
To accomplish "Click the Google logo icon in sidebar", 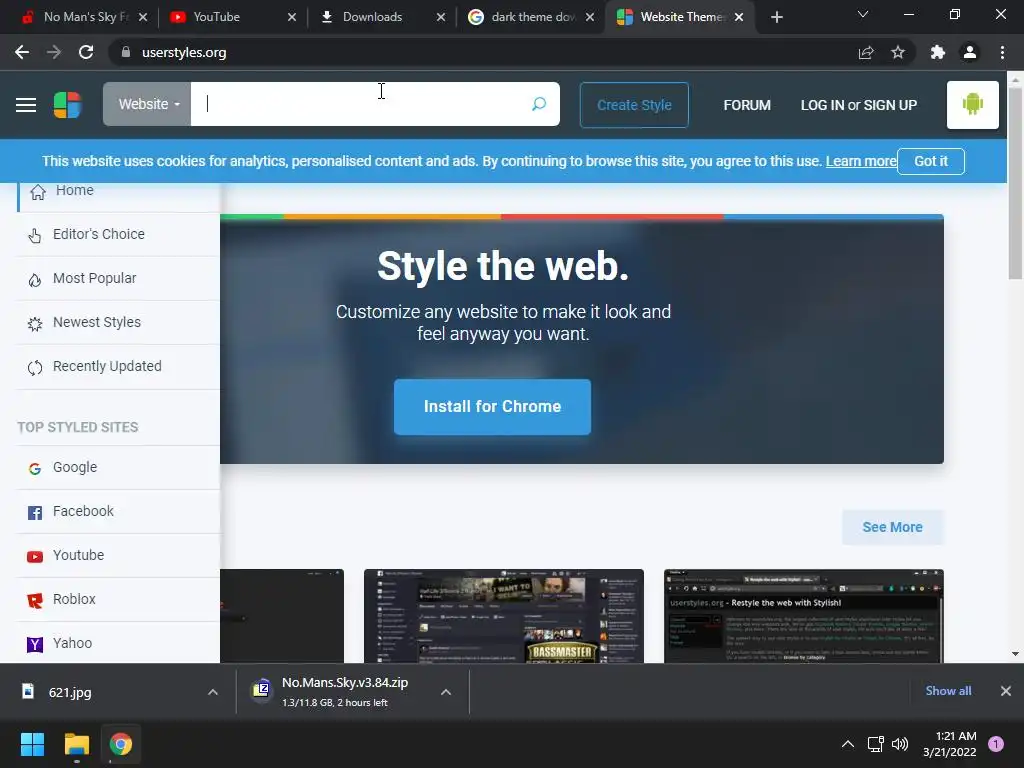I will click(x=35, y=468).
